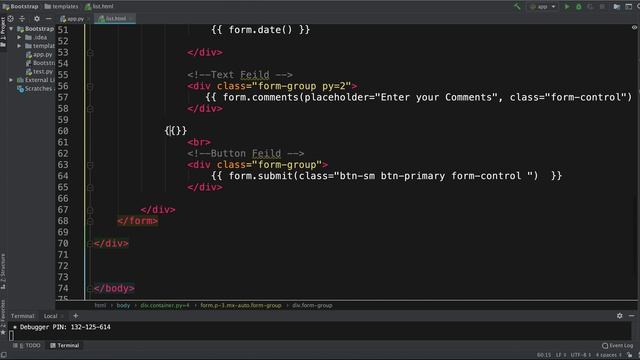Click templates in the navigation breadcrumb bar

point(61,7)
